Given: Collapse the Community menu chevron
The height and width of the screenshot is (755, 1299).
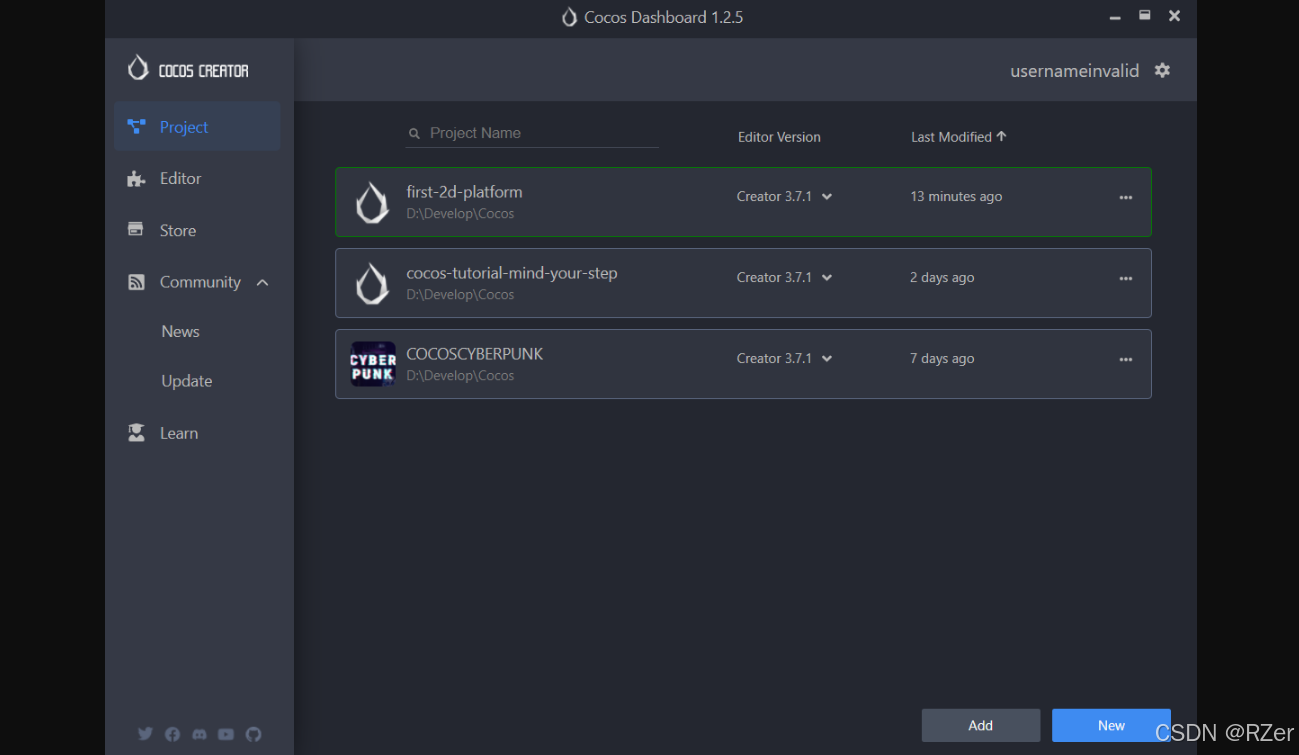Looking at the screenshot, I should [262, 282].
